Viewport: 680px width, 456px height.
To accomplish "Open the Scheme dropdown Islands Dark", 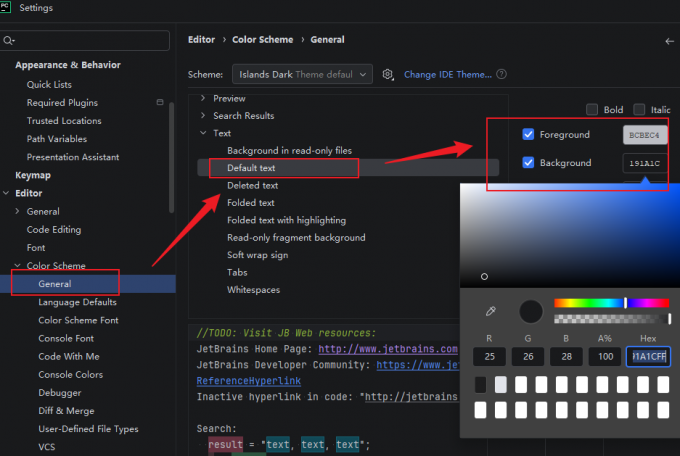I will tap(302, 75).
